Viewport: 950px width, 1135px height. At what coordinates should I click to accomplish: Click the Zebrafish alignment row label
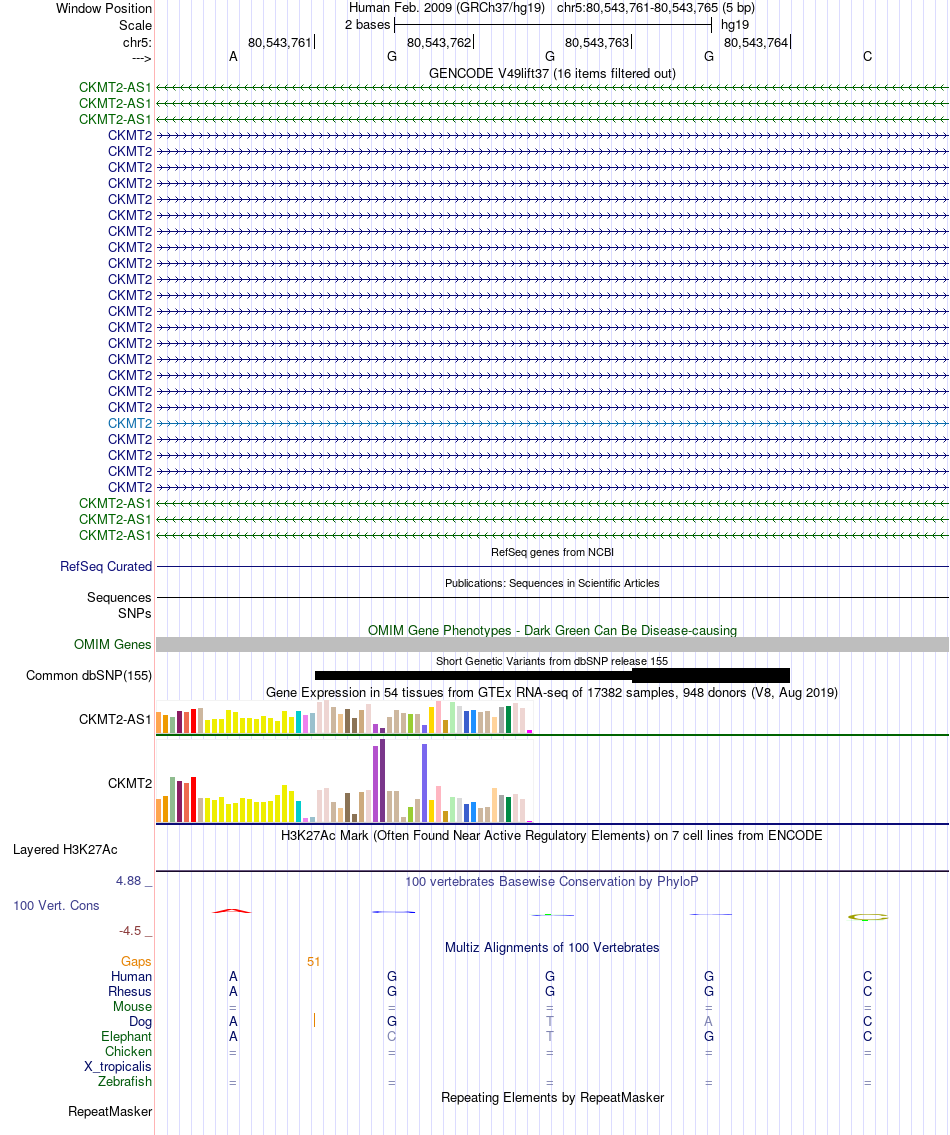tap(125, 1081)
